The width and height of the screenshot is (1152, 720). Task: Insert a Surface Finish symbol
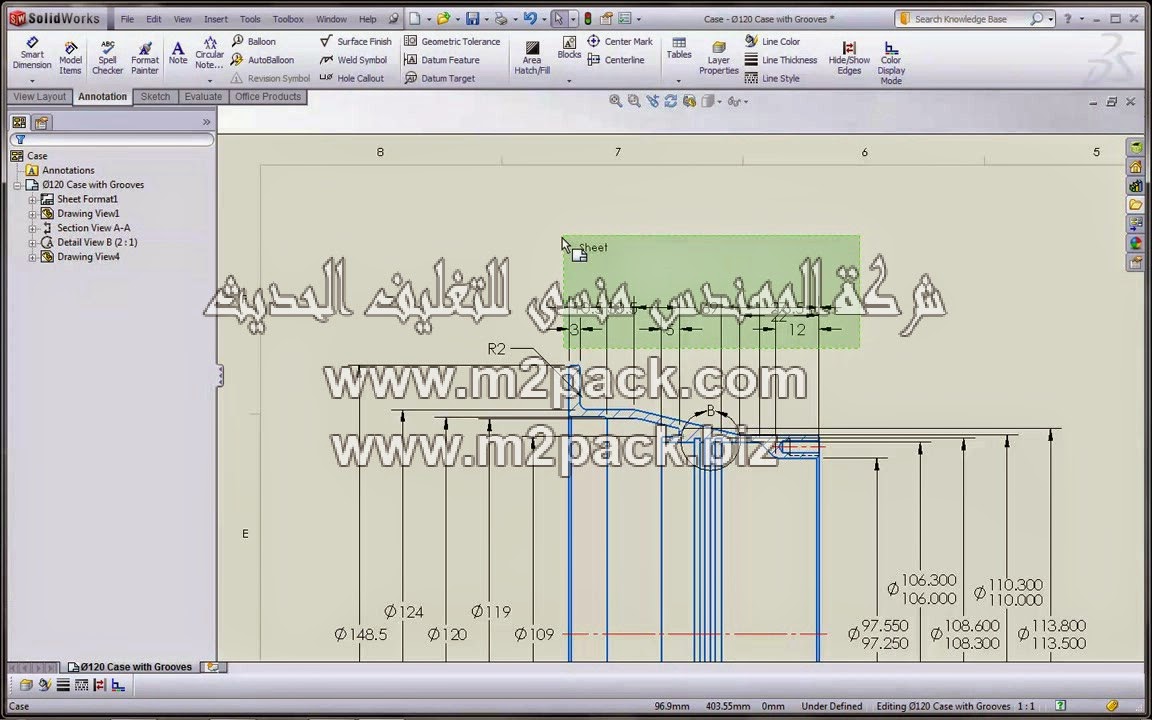tap(356, 41)
